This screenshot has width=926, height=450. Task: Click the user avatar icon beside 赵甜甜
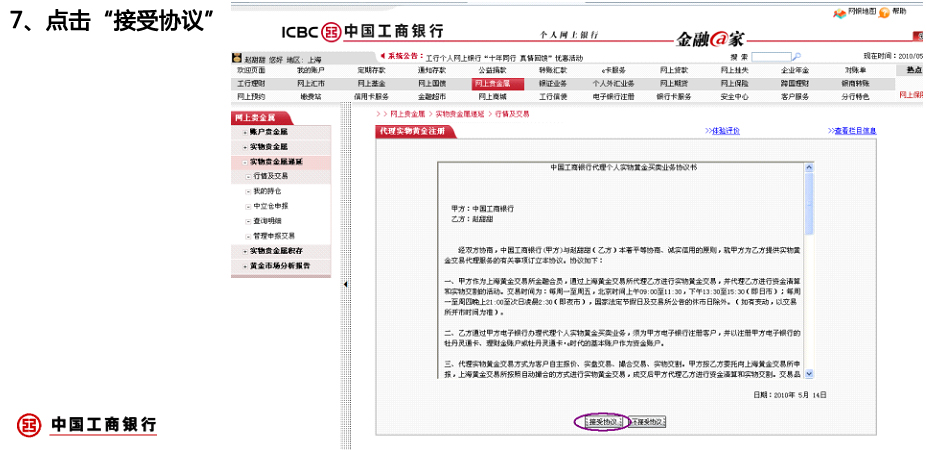click(x=237, y=58)
